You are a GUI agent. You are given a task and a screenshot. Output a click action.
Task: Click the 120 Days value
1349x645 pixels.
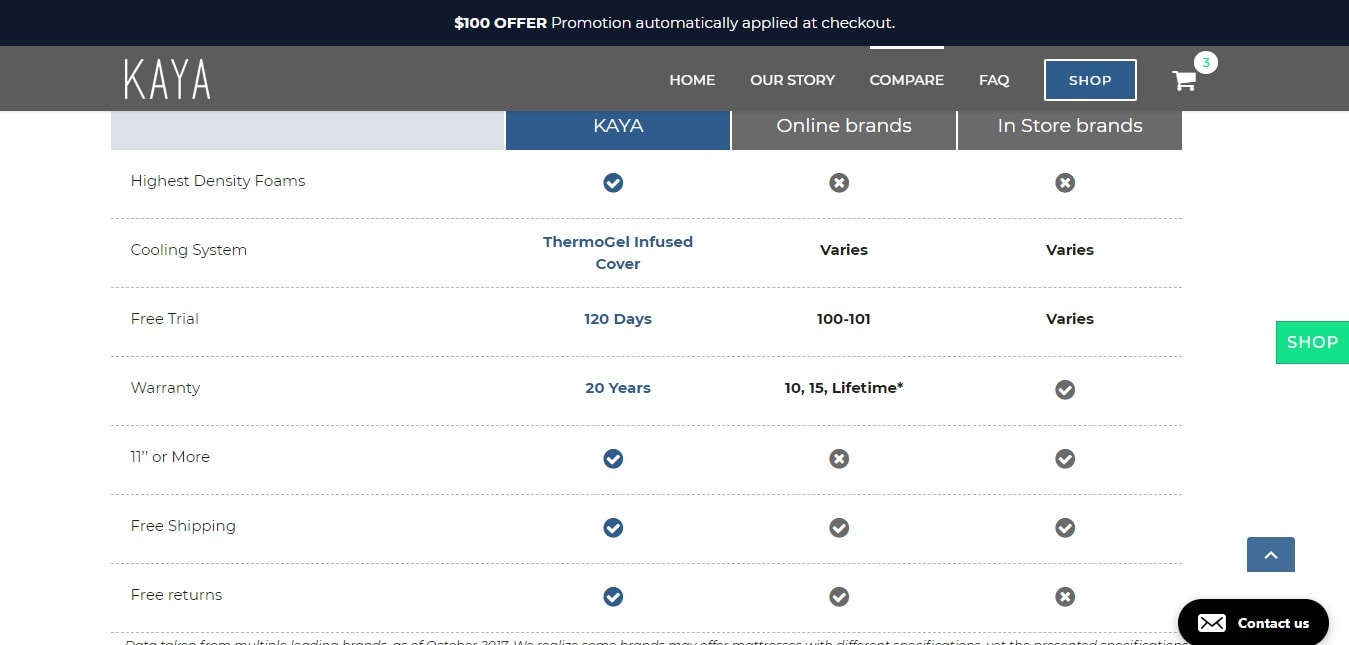tap(618, 319)
